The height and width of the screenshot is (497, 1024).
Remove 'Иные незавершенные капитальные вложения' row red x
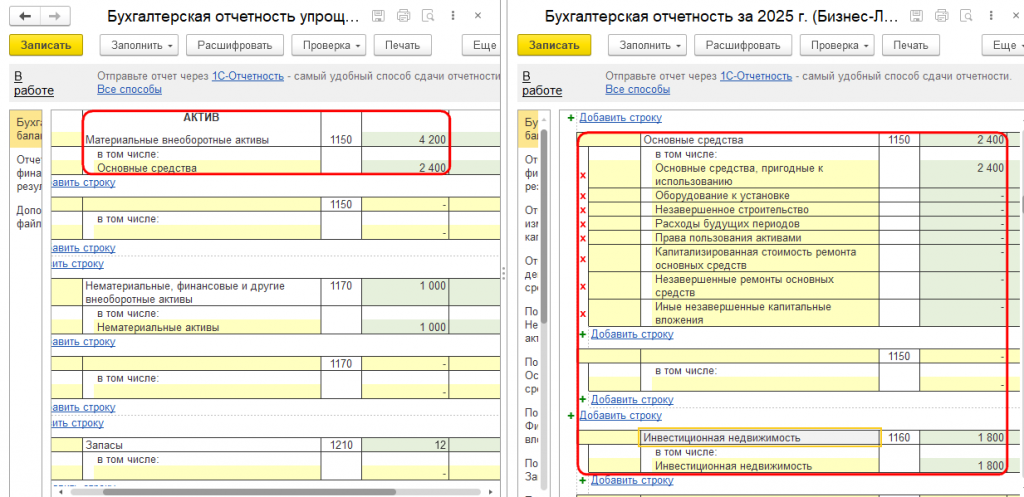click(583, 313)
